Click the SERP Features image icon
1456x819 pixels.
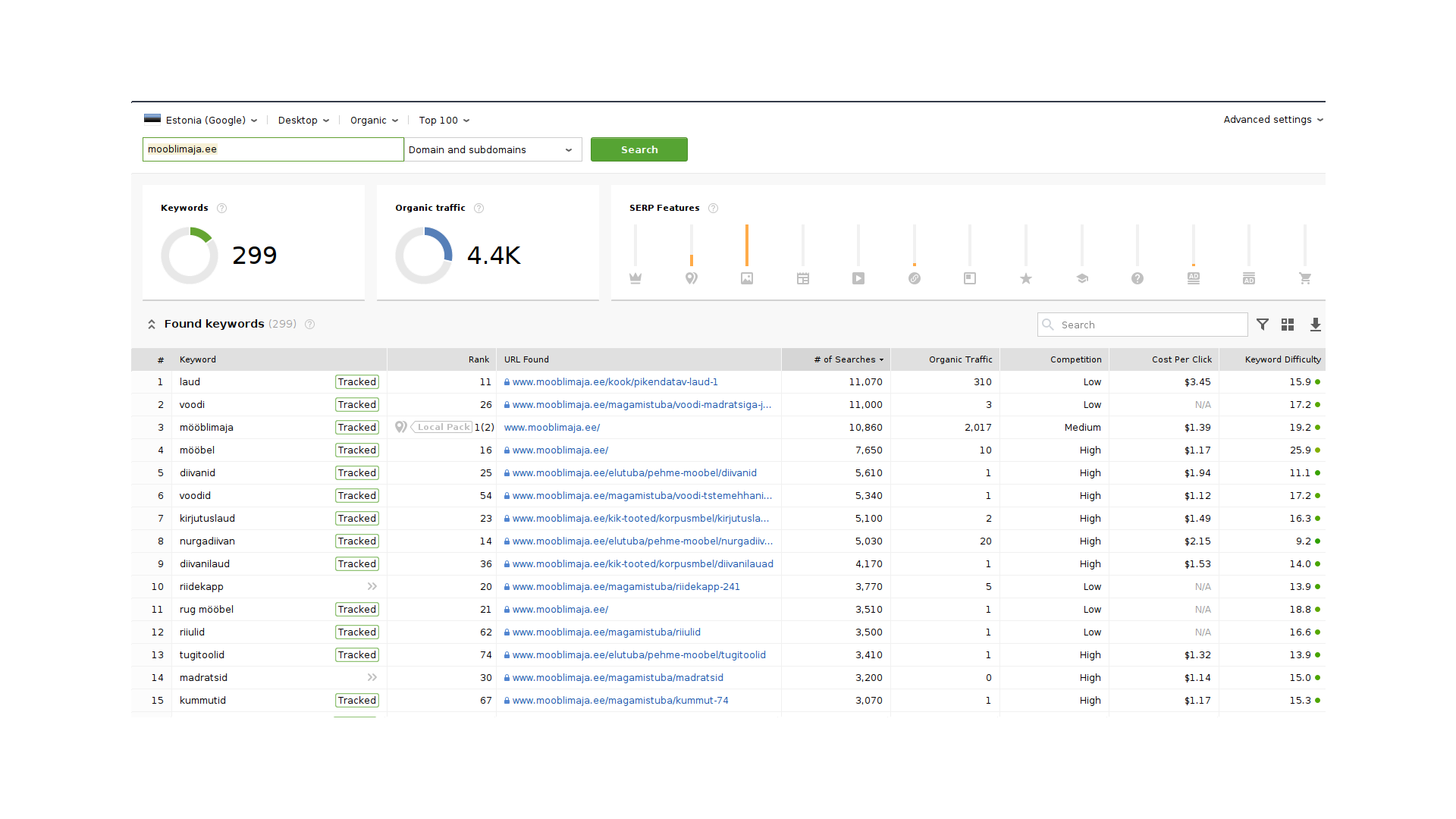coord(747,278)
